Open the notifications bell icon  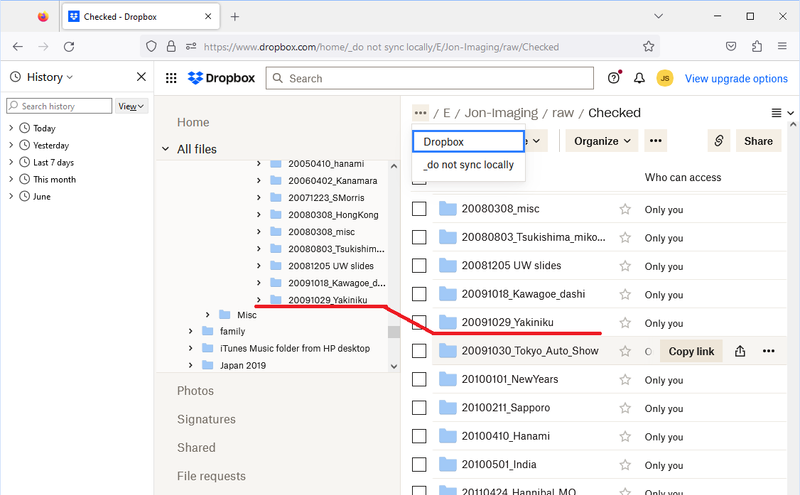pos(639,78)
